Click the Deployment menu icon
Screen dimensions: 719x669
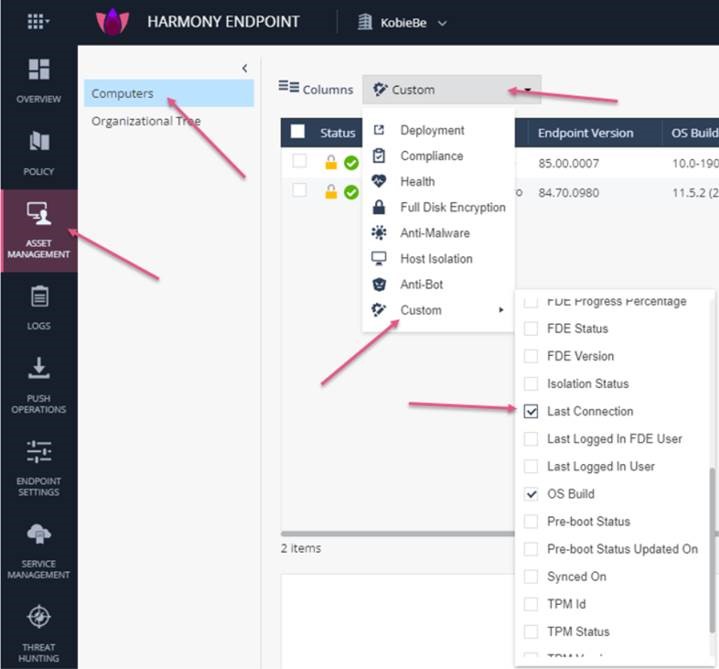(x=379, y=130)
